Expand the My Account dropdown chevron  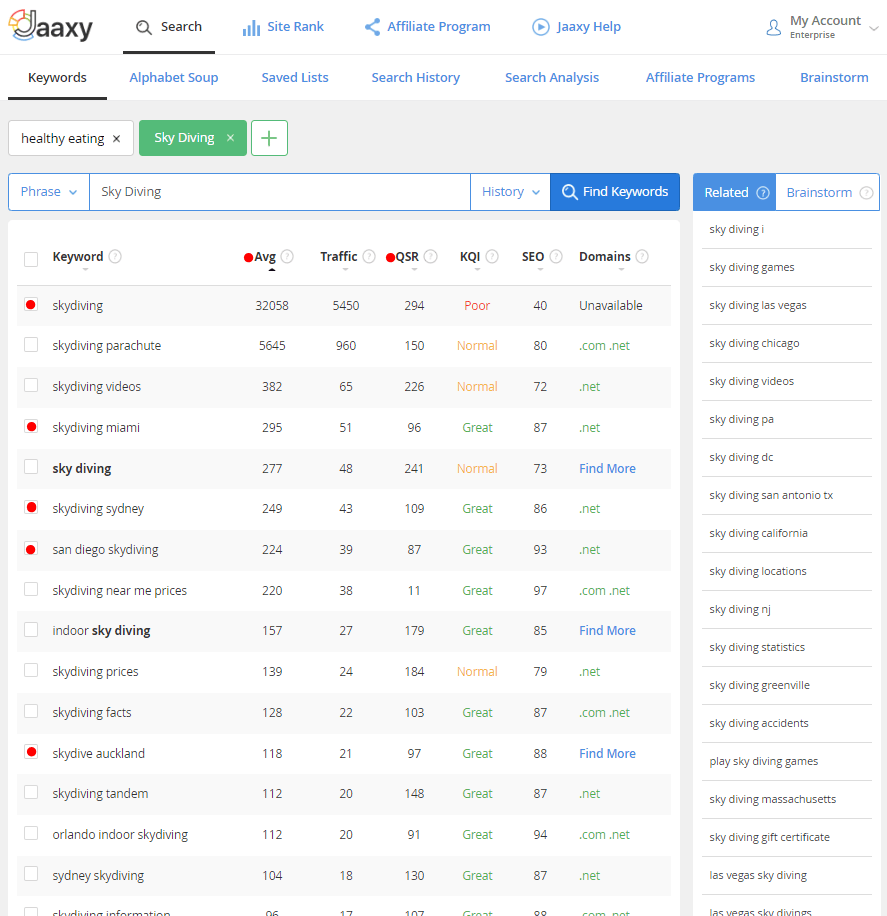coord(874,28)
